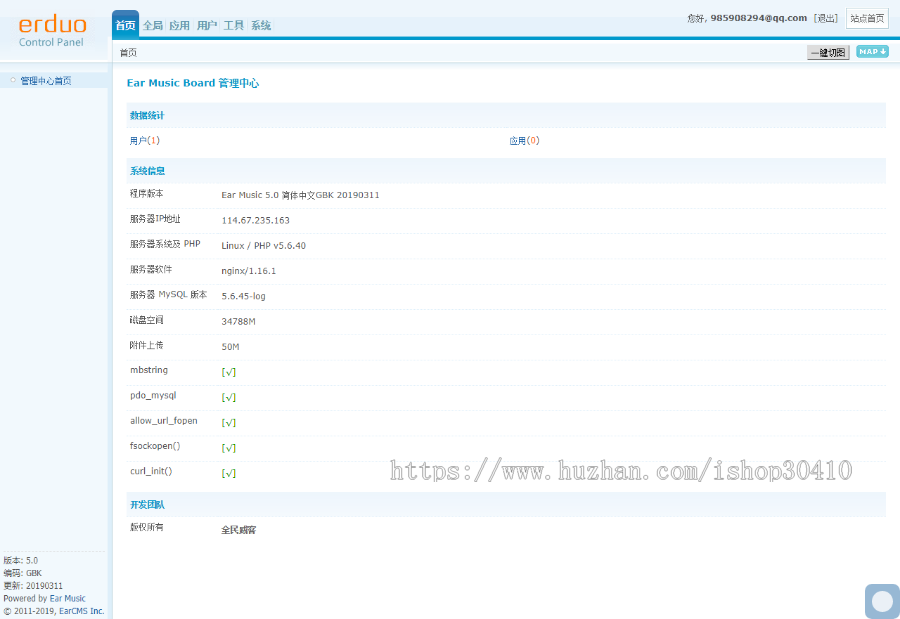This screenshot has width=900, height=619.
Task: Click the 磁盘空间 label
Action: coord(146,320)
